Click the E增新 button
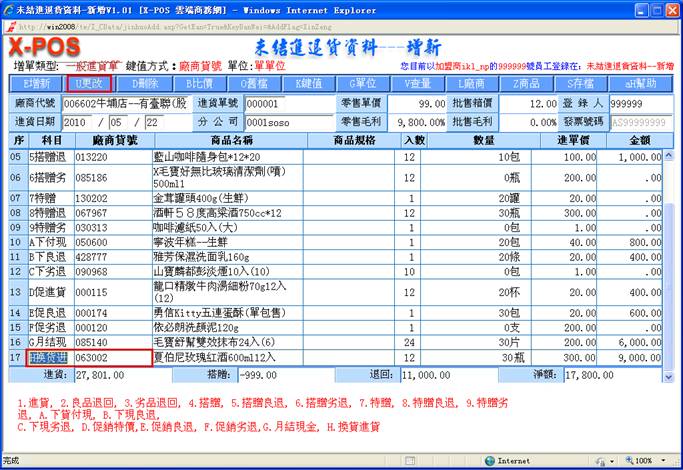The width and height of the screenshot is (683, 470). 36,84
